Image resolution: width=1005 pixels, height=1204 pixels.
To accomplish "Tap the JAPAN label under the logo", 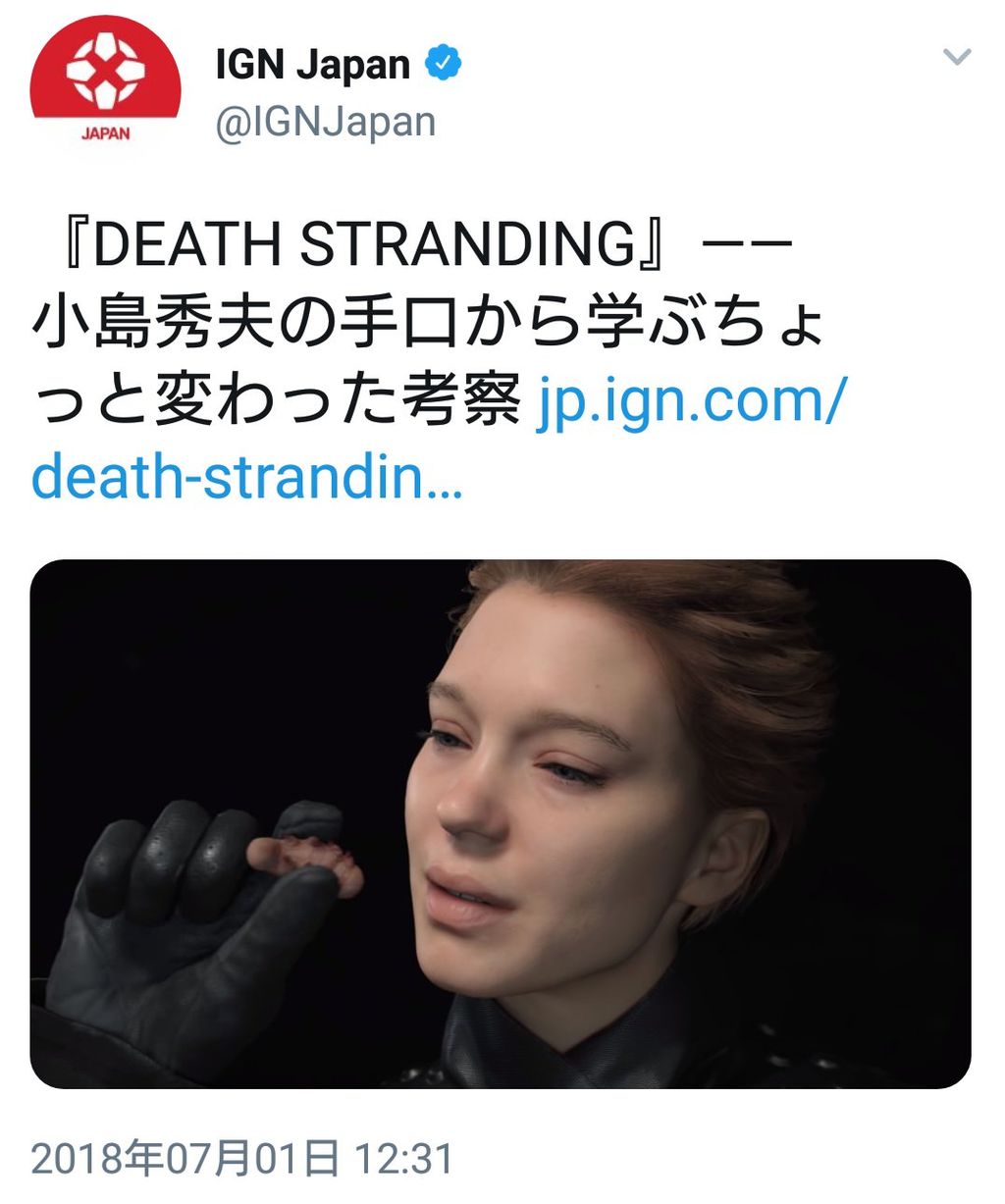I will (x=105, y=133).
